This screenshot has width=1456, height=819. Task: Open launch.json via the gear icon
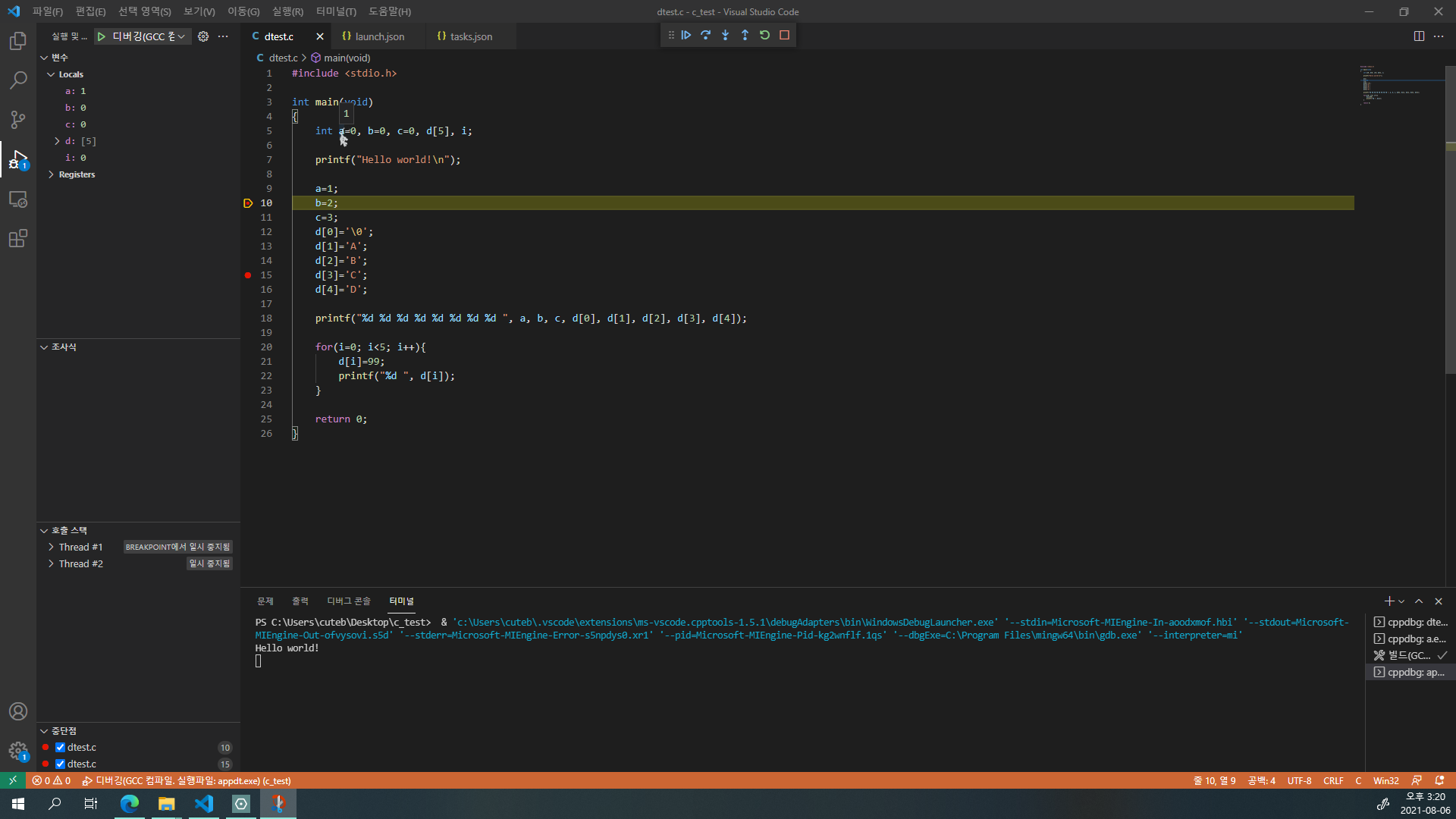(203, 36)
